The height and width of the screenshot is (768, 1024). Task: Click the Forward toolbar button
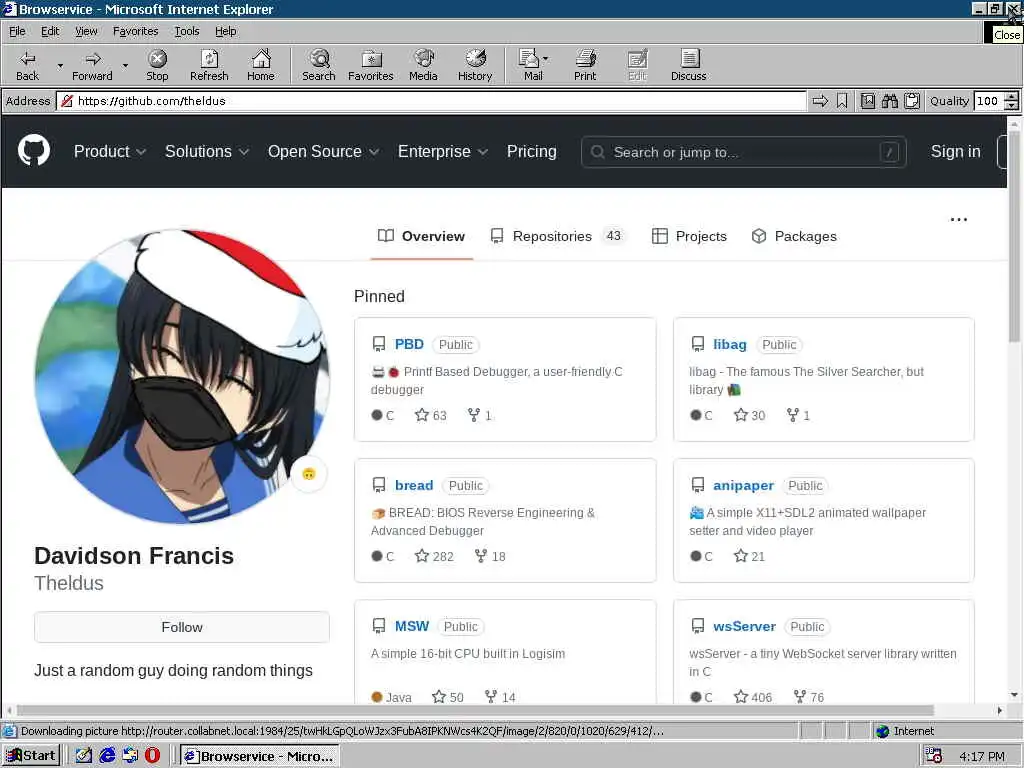(92, 65)
